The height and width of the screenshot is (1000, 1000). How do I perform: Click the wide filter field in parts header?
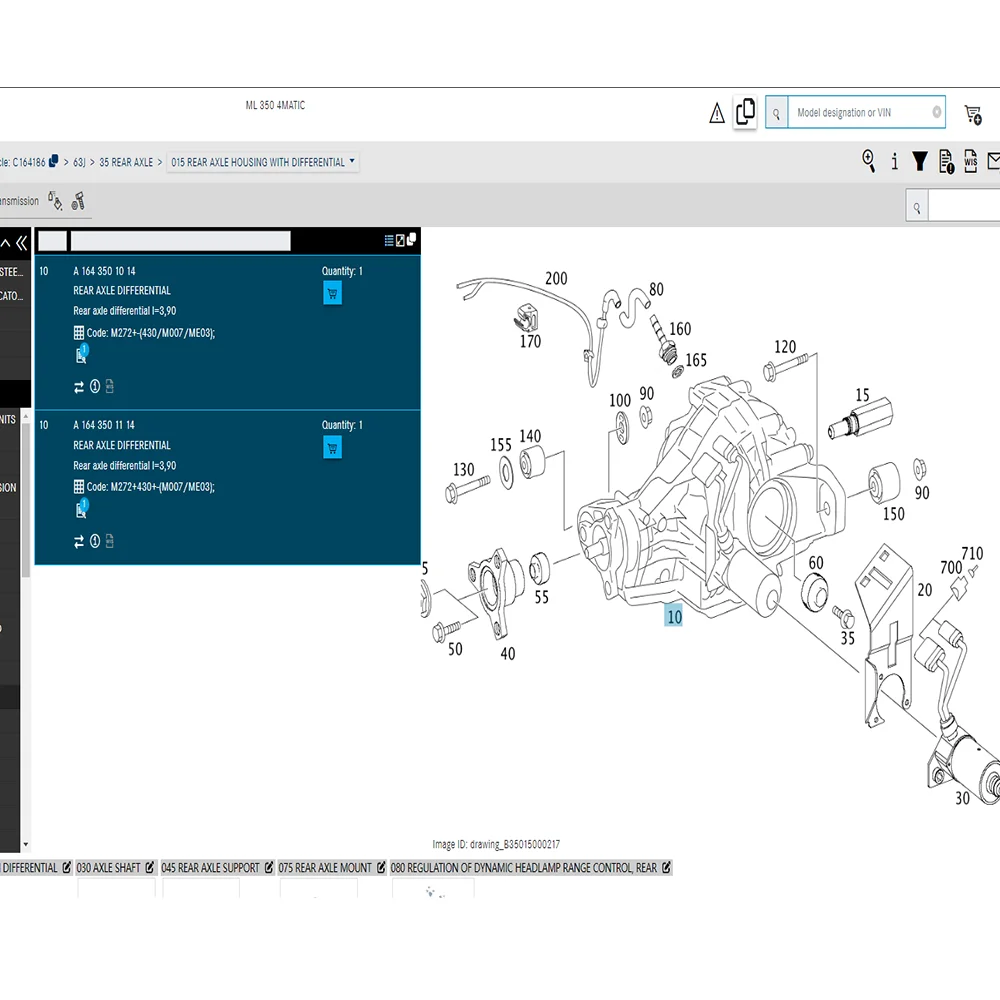click(180, 241)
